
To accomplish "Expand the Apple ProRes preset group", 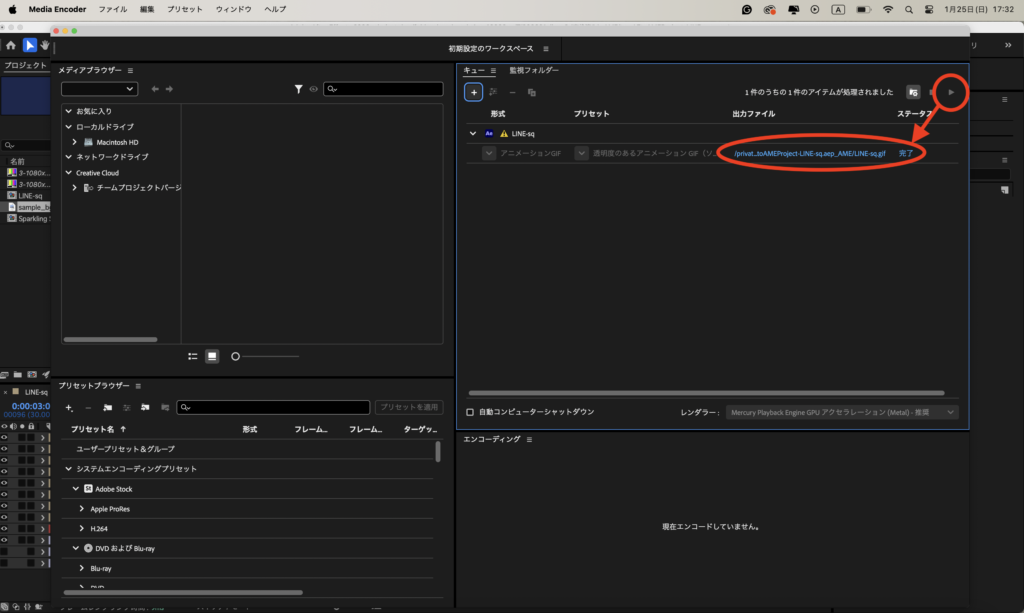I will pos(82,509).
